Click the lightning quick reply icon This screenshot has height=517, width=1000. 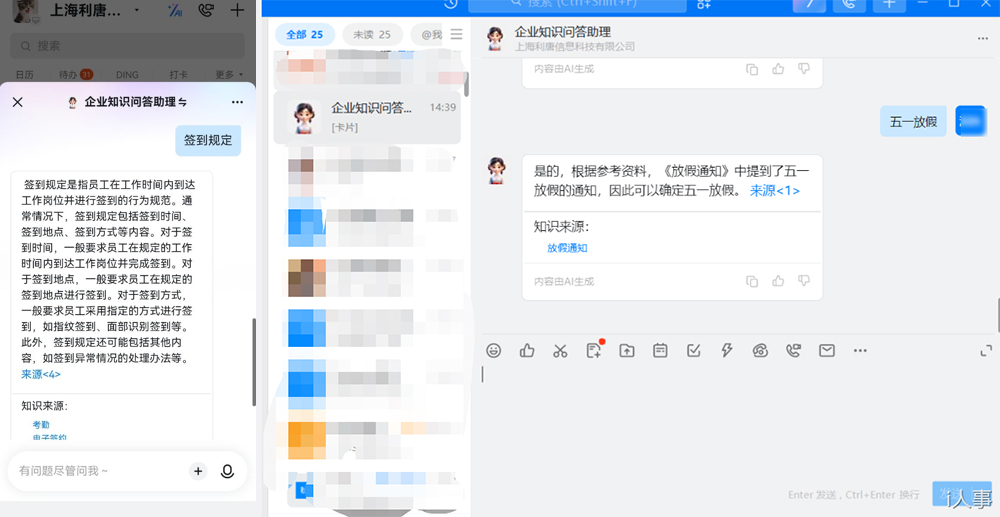[727, 351]
